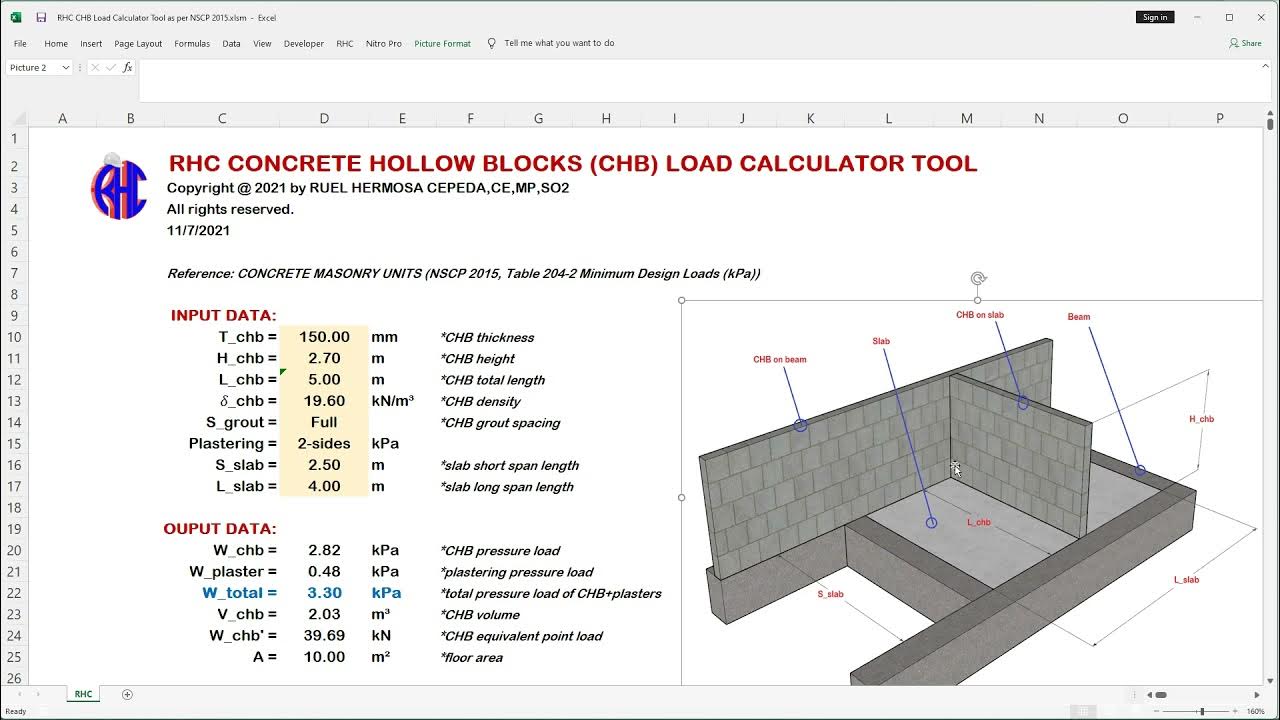The width and height of the screenshot is (1280, 720).
Task: Select column K header
Action: (x=810, y=118)
